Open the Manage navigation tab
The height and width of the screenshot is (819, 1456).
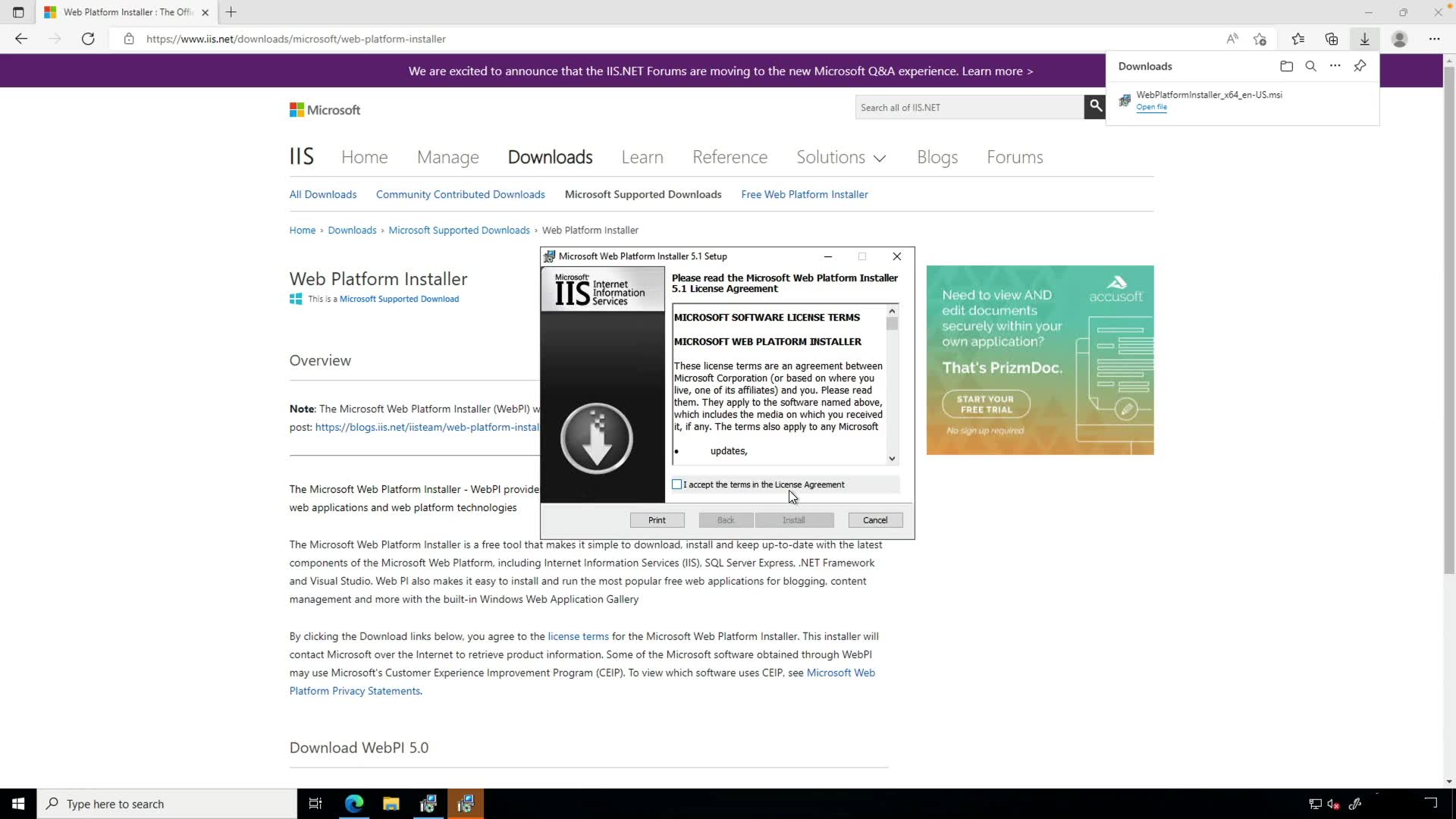point(447,157)
